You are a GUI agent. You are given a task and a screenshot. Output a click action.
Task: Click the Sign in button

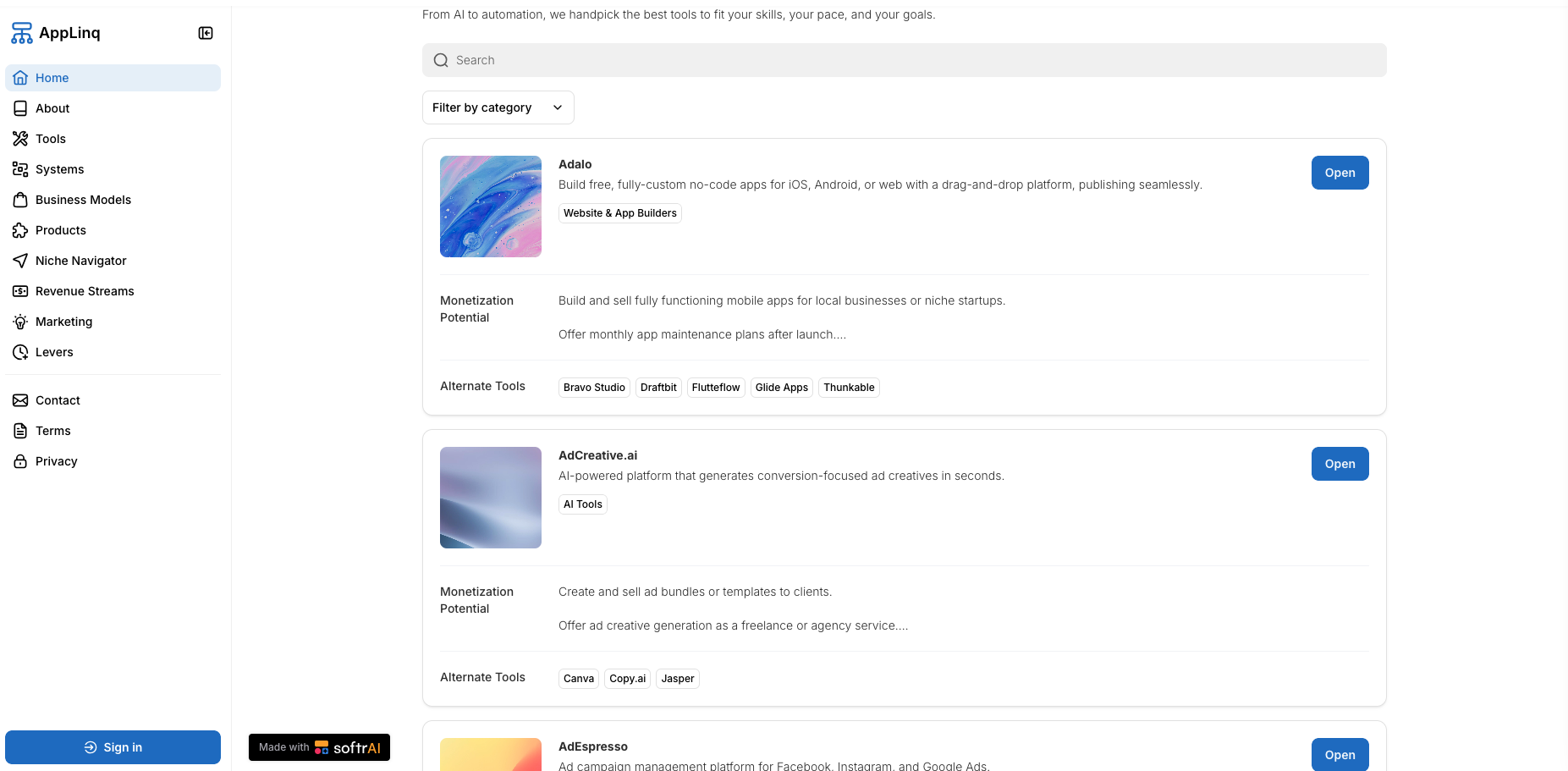click(x=113, y=747)
